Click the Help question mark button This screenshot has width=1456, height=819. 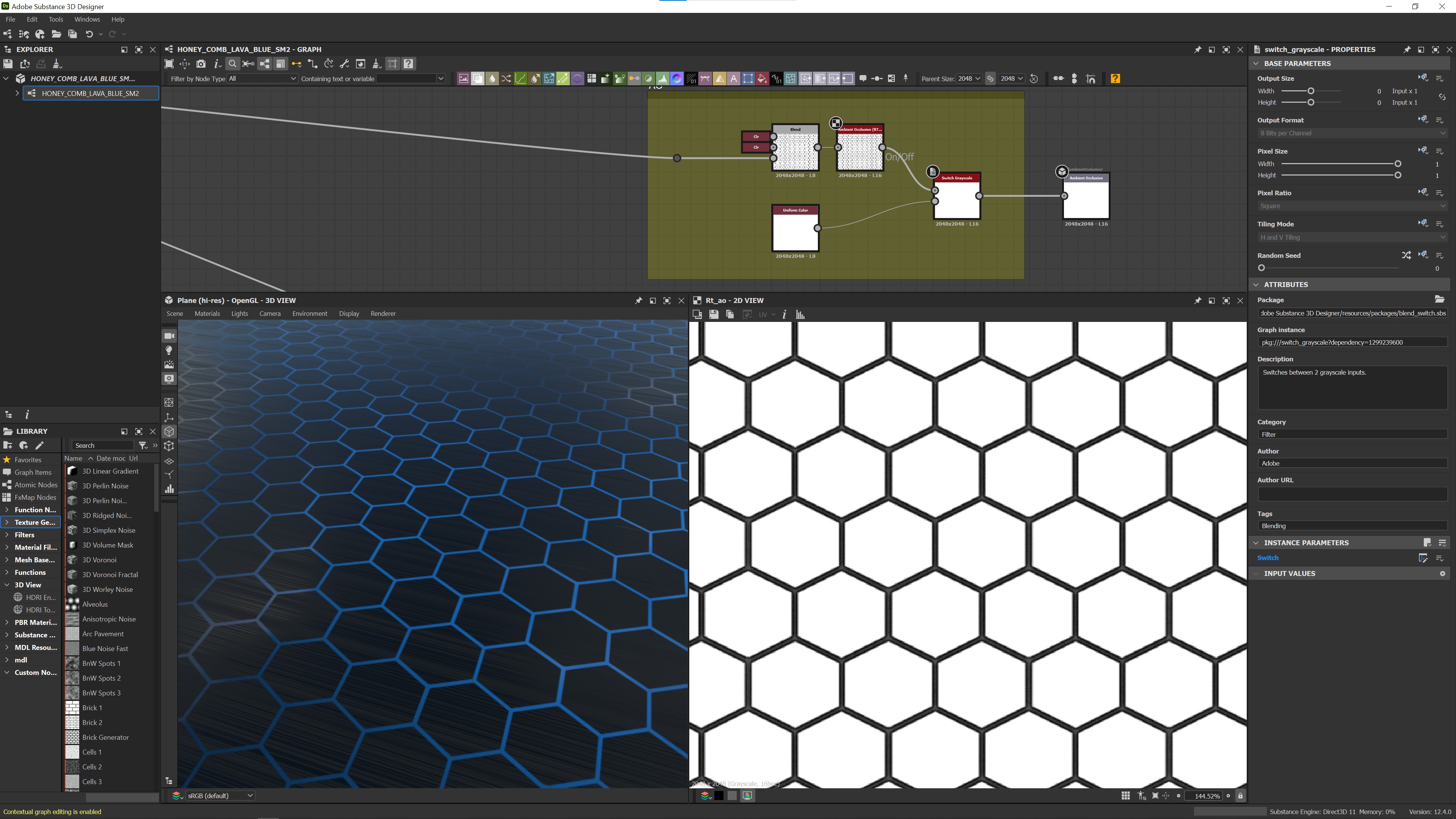pyautogui.click(x=409, y=64)
